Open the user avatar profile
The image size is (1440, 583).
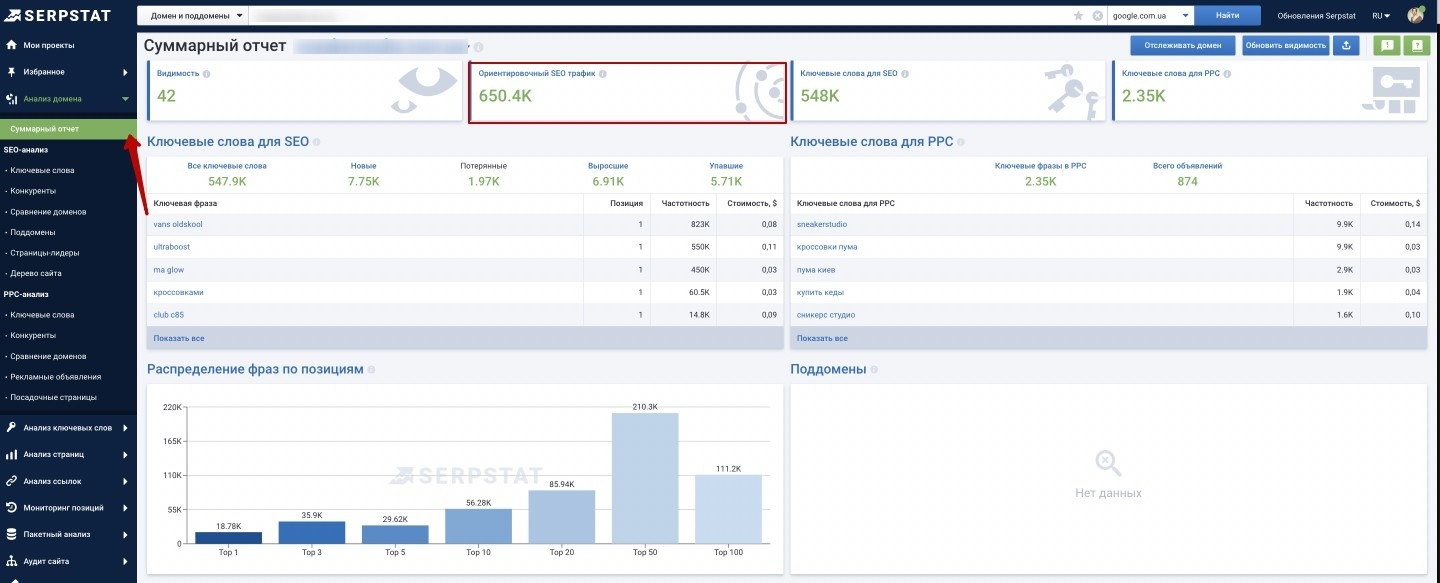[x=1416, y=15]
